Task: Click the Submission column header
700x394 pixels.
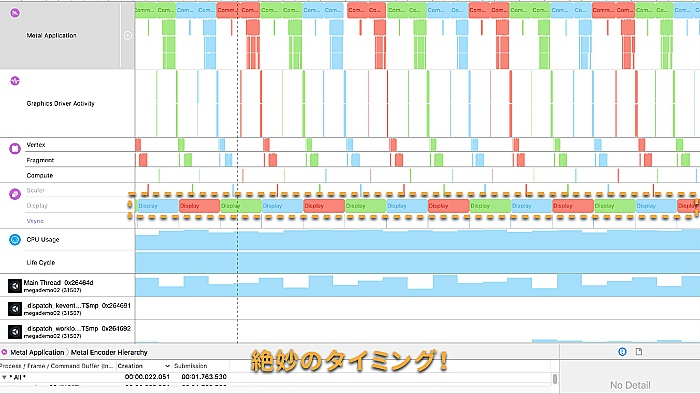Action: tap(191, 366)
